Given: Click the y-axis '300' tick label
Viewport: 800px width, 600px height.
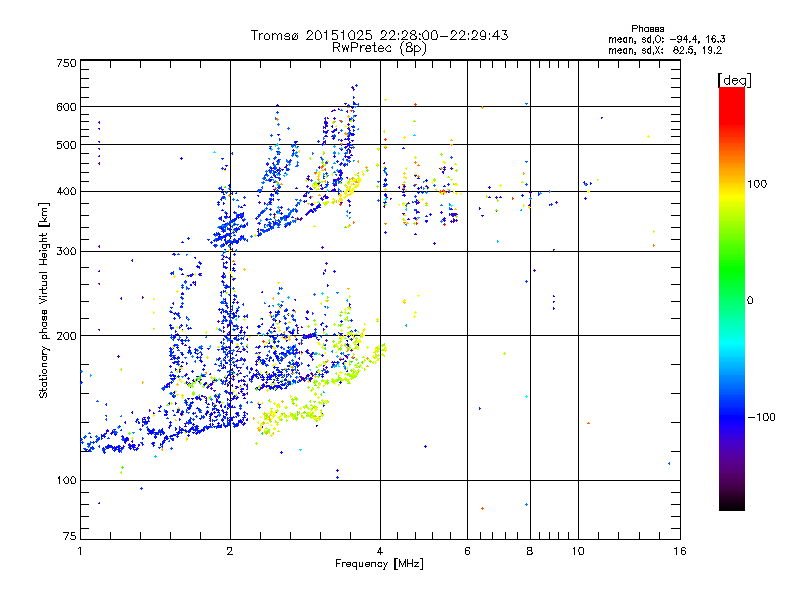Looking at the screenshot, I should pos(66,251).
